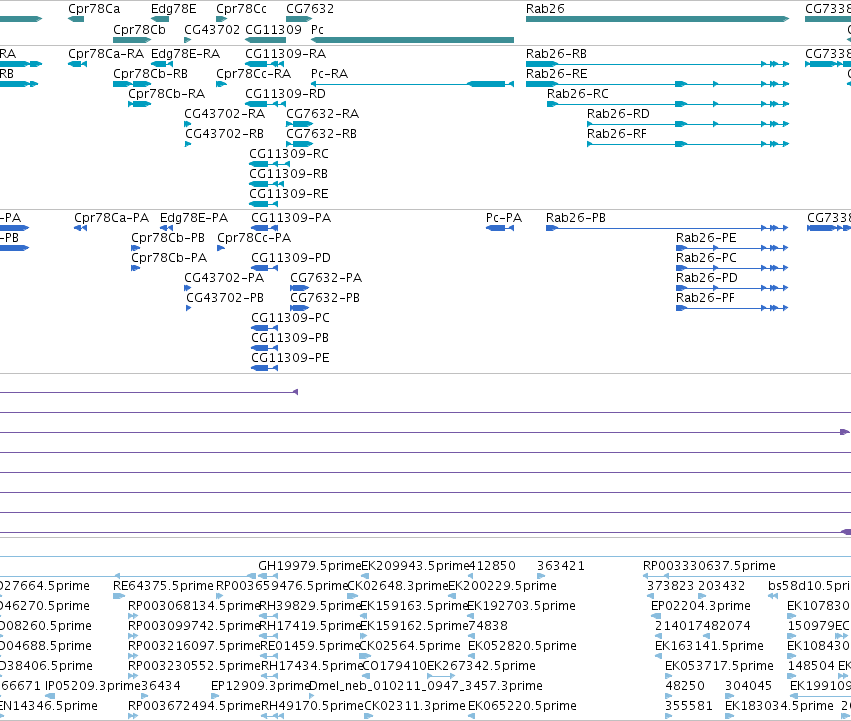Select transcript Cpr78Cb-RB
This screenshot has width=851, height=721.
150,74
